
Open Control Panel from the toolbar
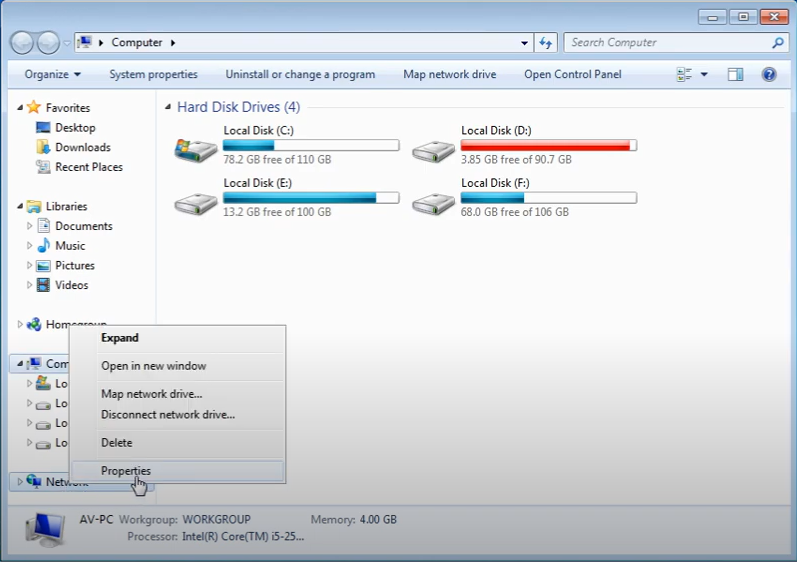(x=572, y=74)
